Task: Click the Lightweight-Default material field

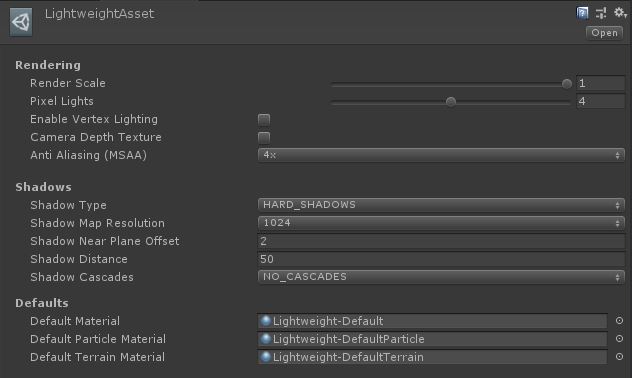Action: coord(432,321)
